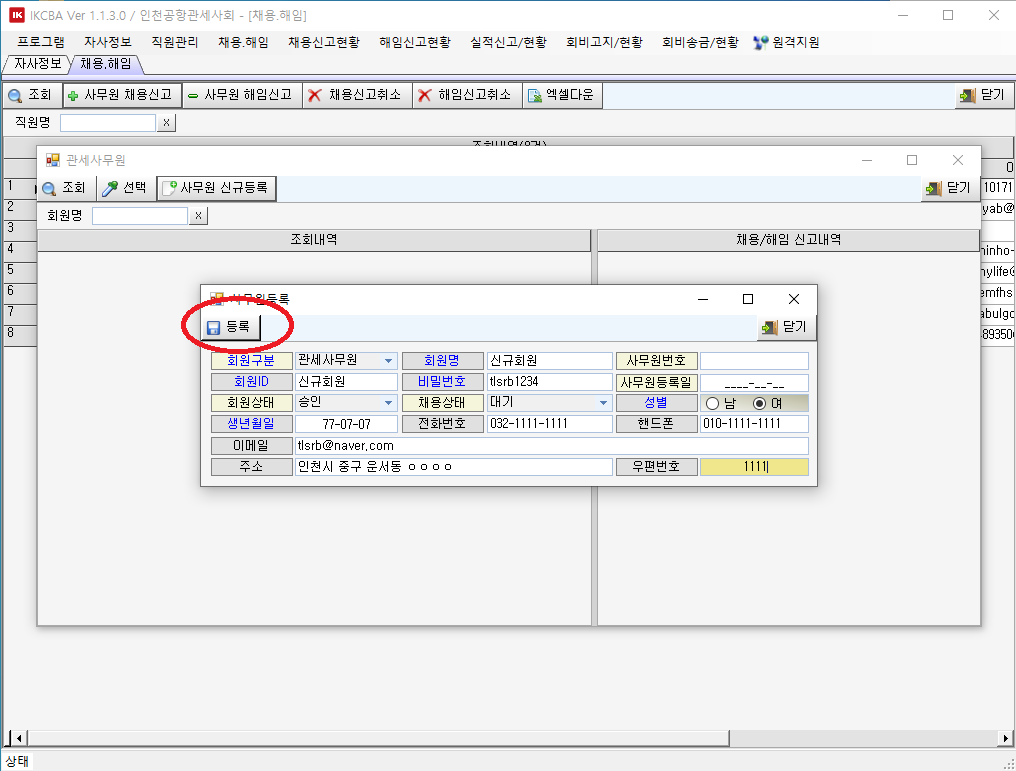Viewport: 1016px width, 771px height.
Task: Click 채용신고취소 red X button
Action: (355, 95)
